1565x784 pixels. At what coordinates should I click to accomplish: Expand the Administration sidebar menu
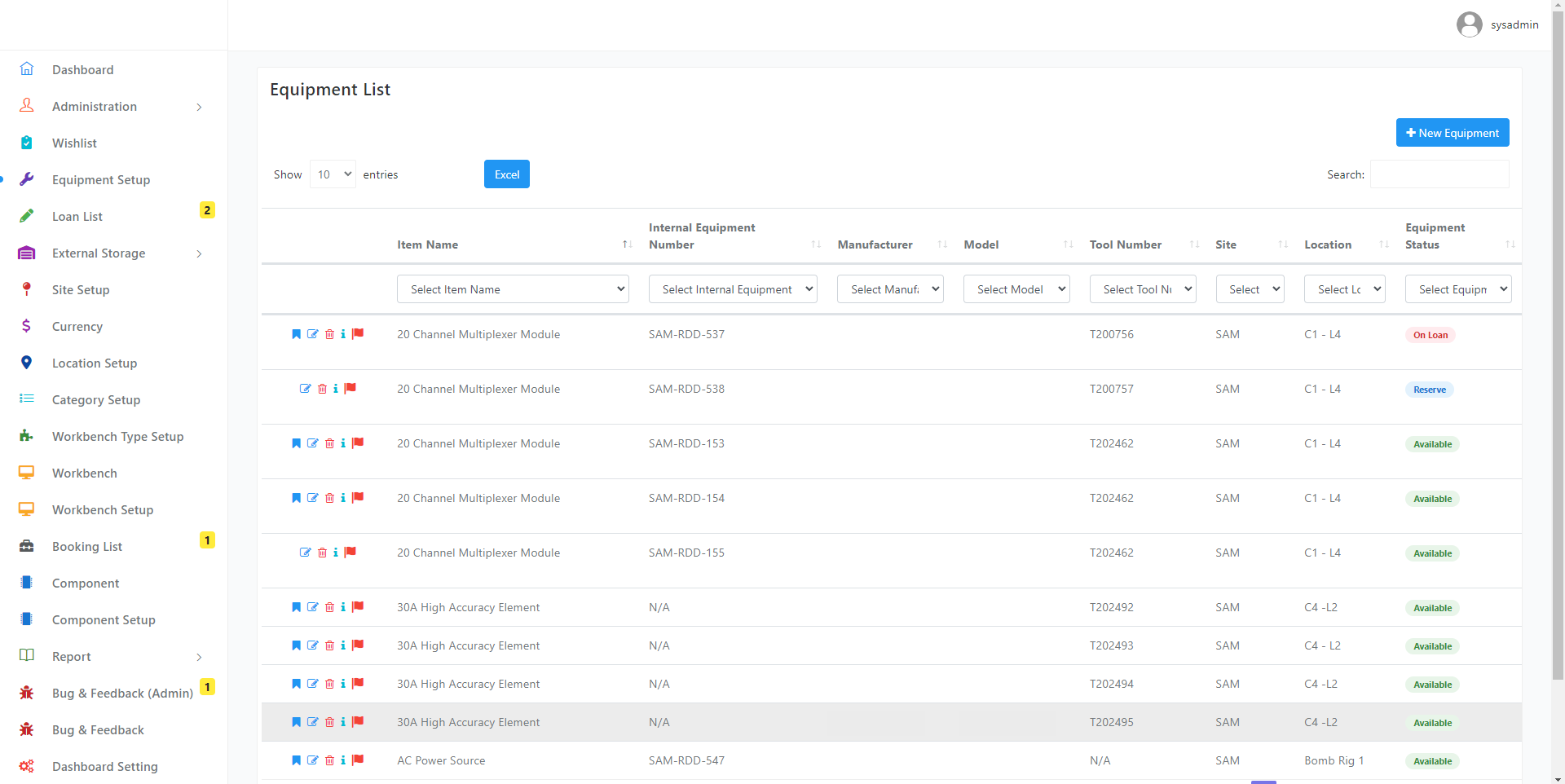pyautogui.click(x=114, y=107)
